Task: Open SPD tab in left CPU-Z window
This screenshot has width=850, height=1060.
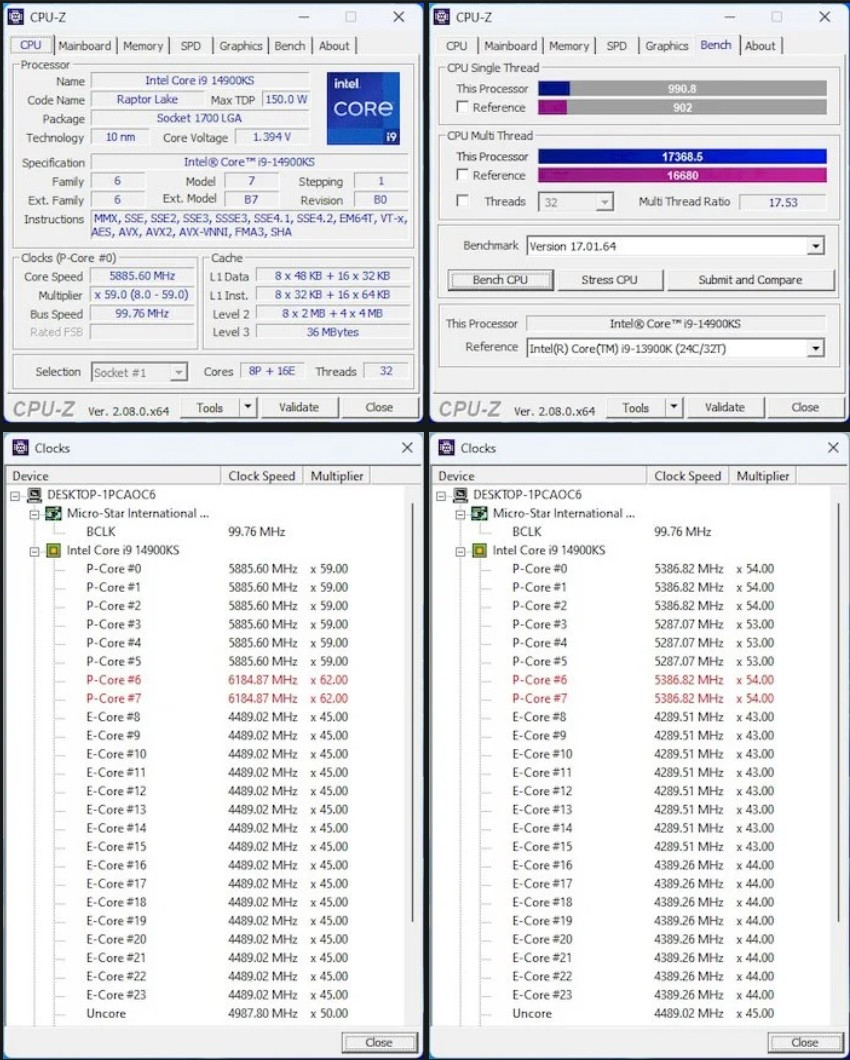Action: click(x=191, y=46)
